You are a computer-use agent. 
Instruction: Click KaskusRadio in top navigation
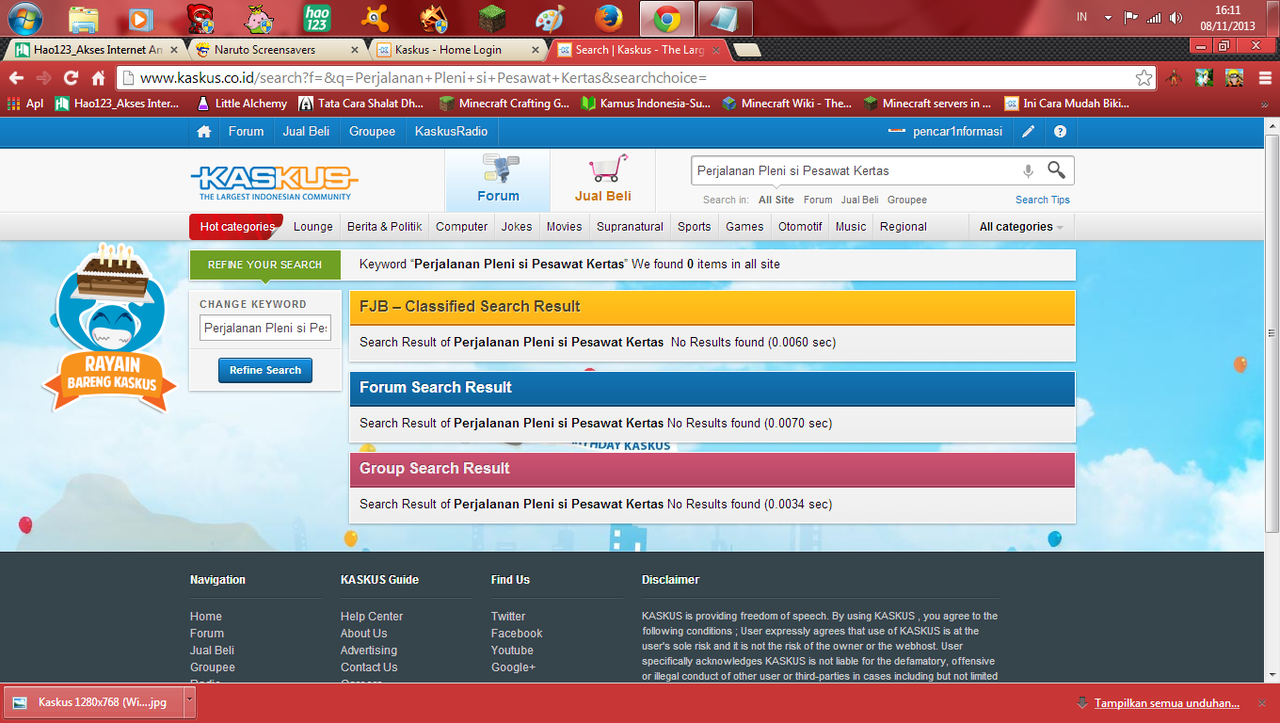pyautogui.click(x=451, y=131)
